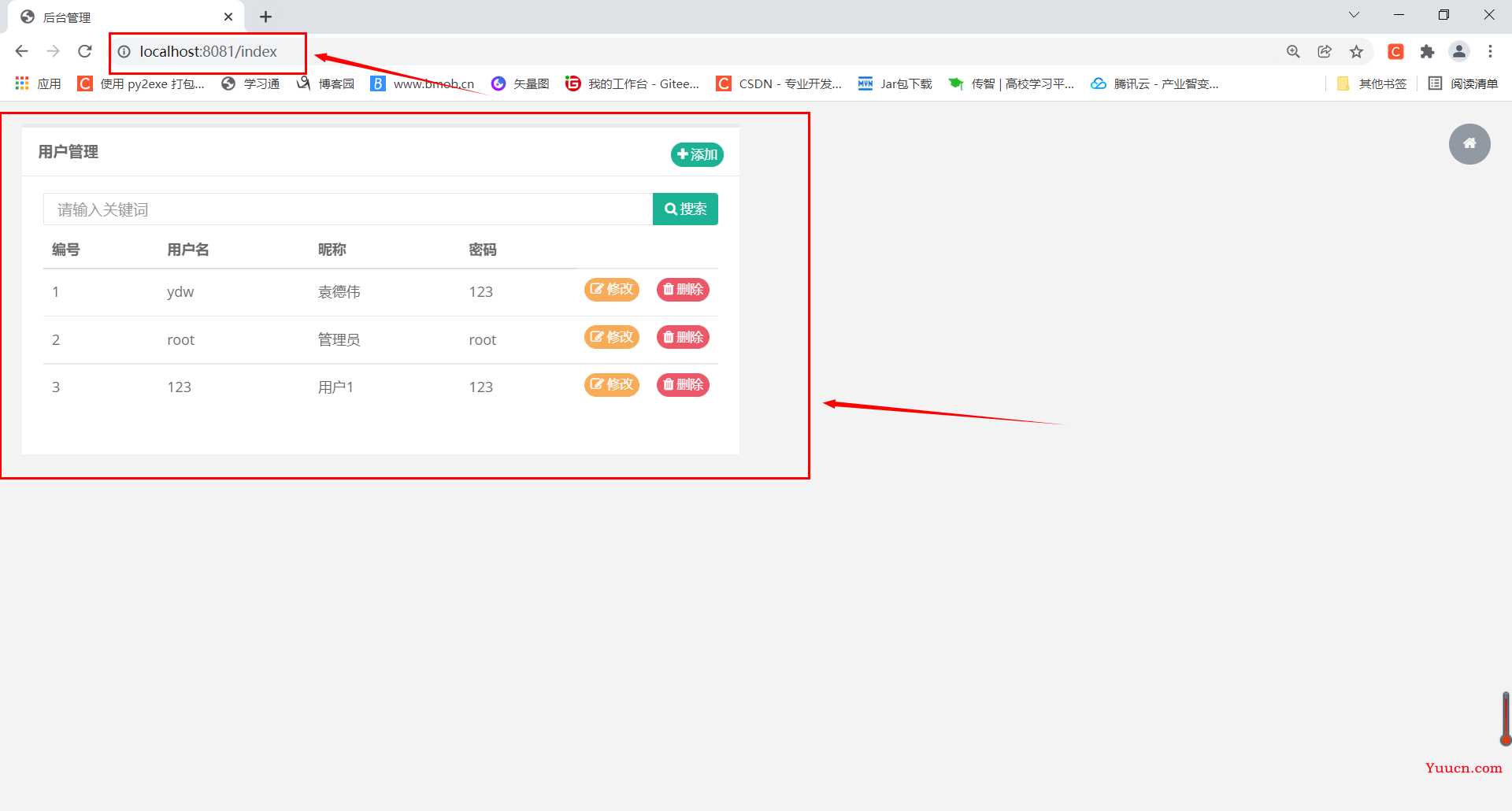Click the 昵称 column header

click(332, 250)
